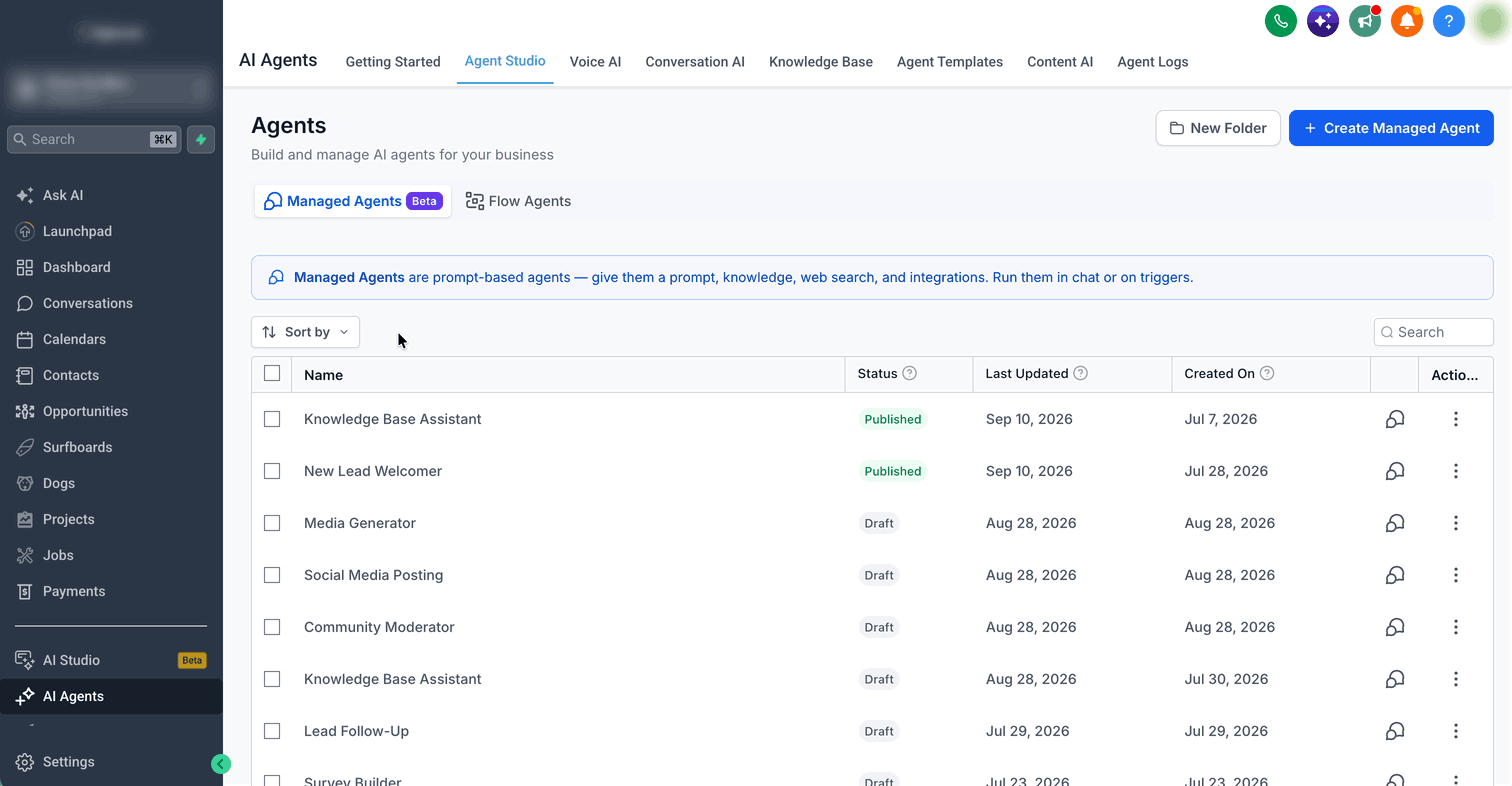
Task: Open the Agent Logs tab
Action: tap(1153, 62)
